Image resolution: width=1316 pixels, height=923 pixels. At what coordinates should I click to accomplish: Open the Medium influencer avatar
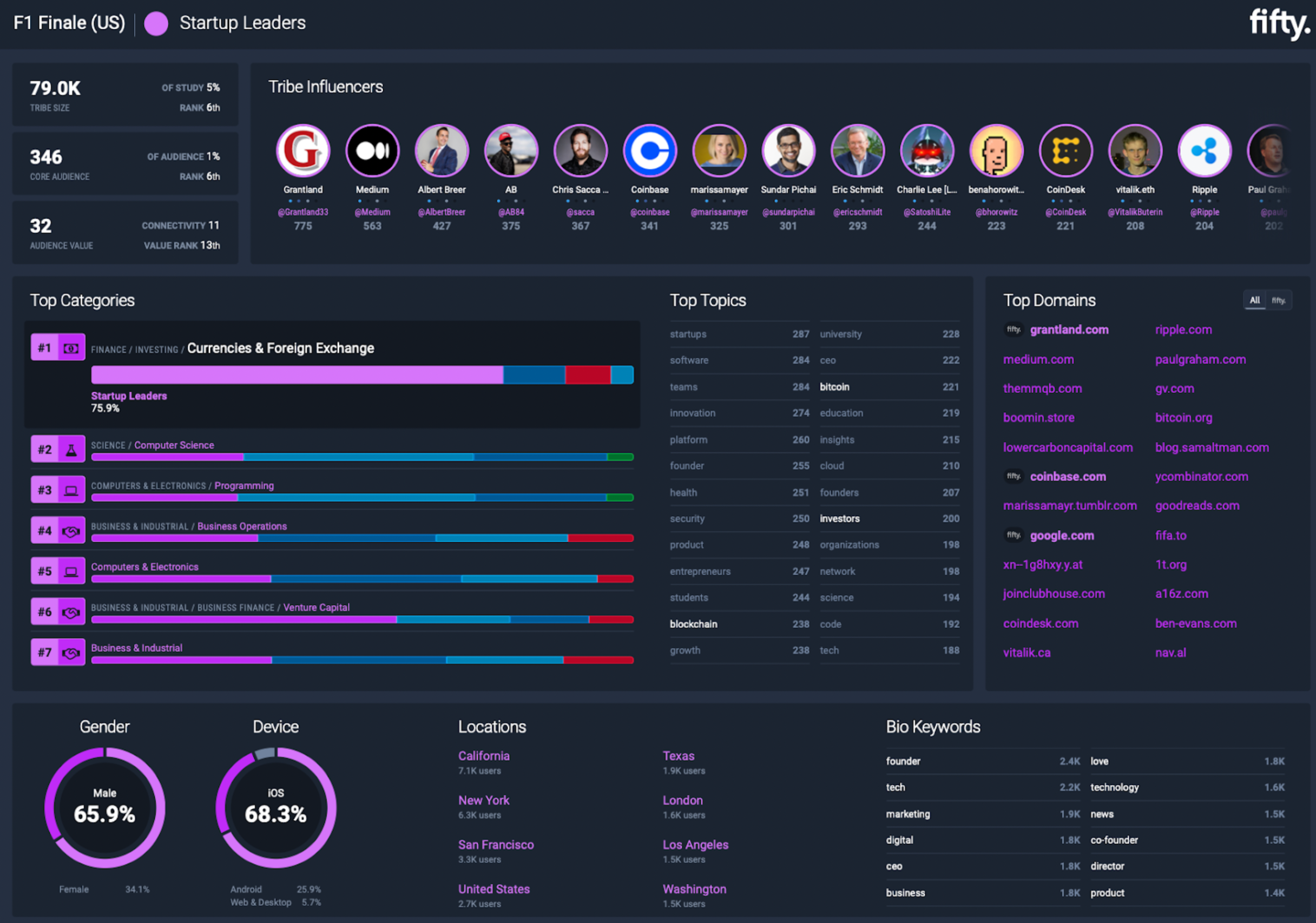coord(372,151)
